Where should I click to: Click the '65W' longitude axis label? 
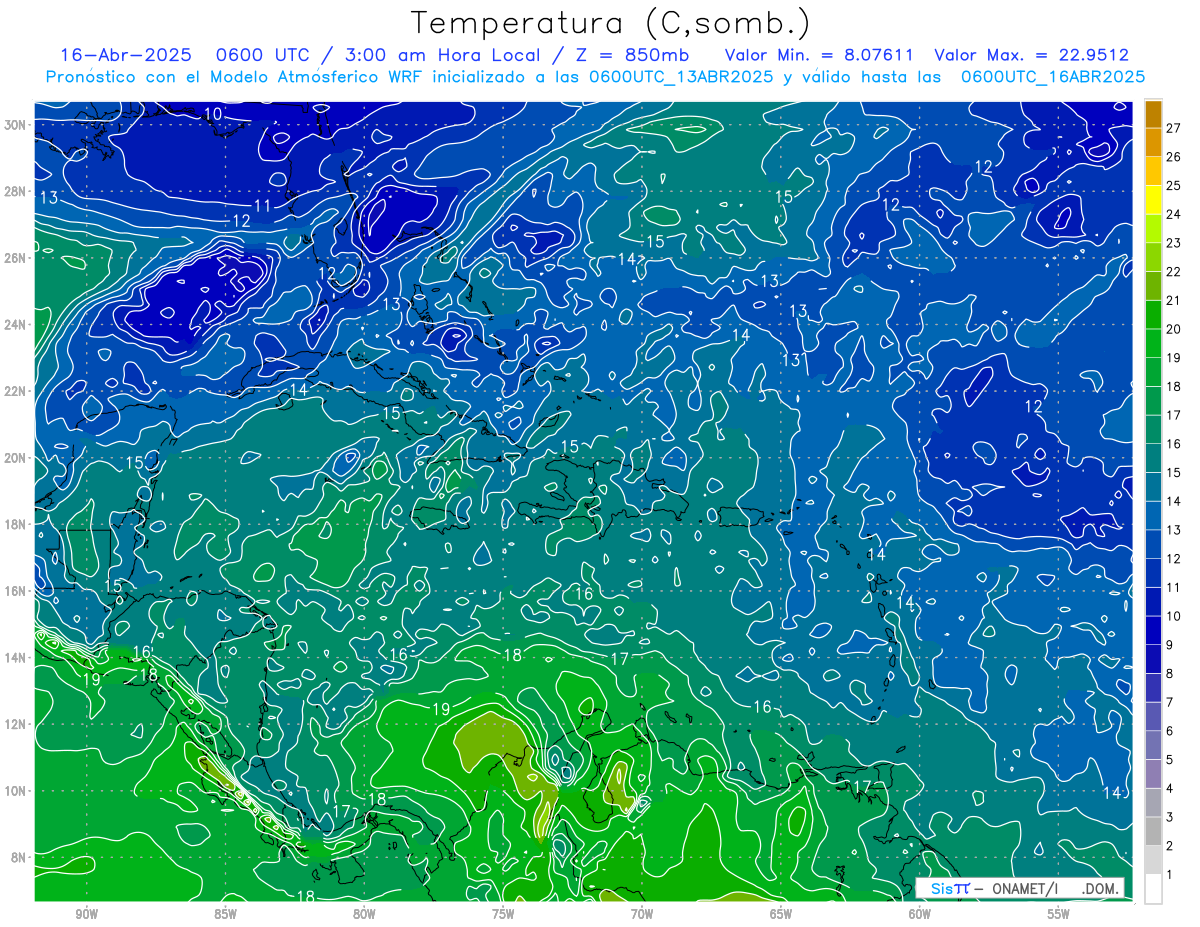pos(781,914)
